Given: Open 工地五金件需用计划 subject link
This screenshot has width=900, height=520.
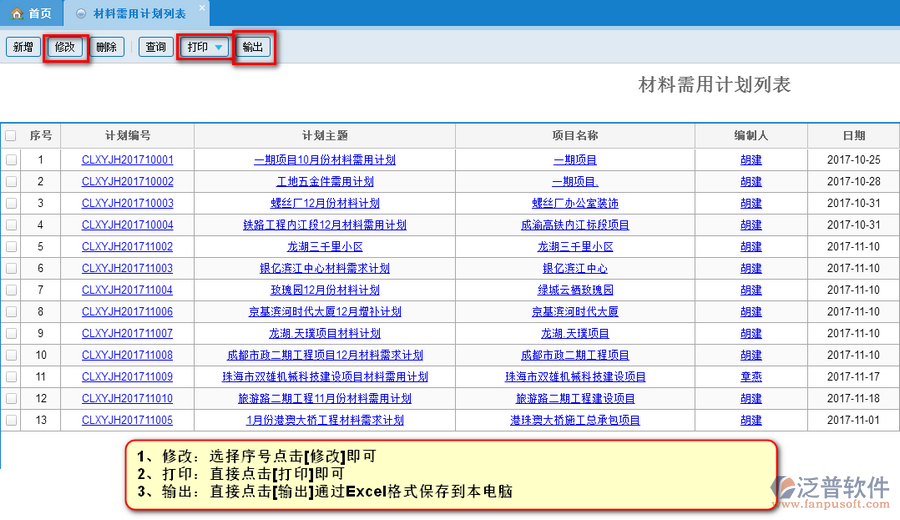Looking at the screenshot, I should (325, 181).
